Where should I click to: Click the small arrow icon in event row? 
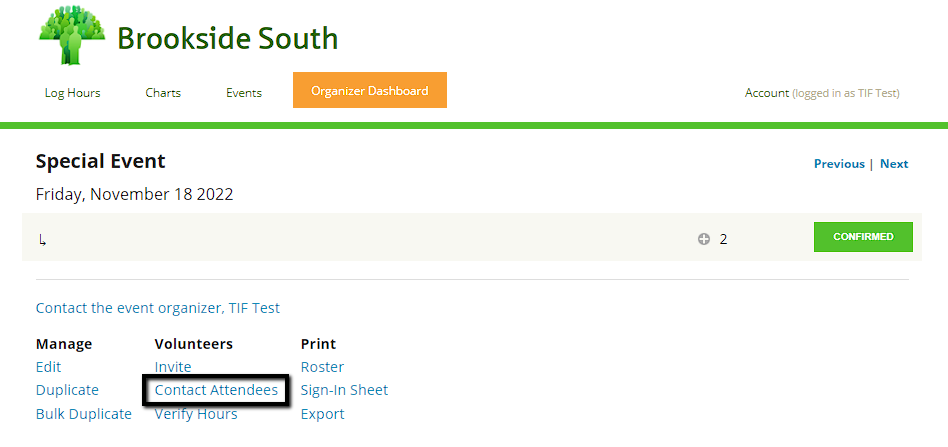point(43,240)
